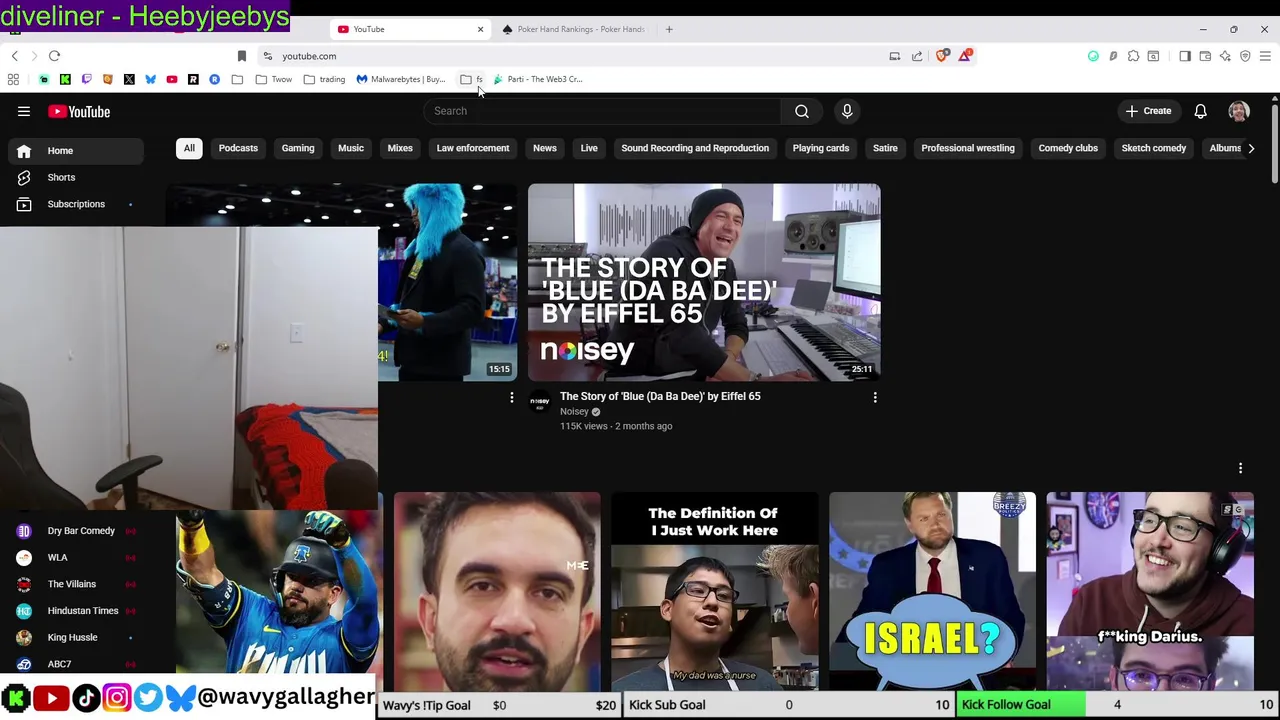Open the trading bookmarks folder
The image size is (1280, 720).
324,79
